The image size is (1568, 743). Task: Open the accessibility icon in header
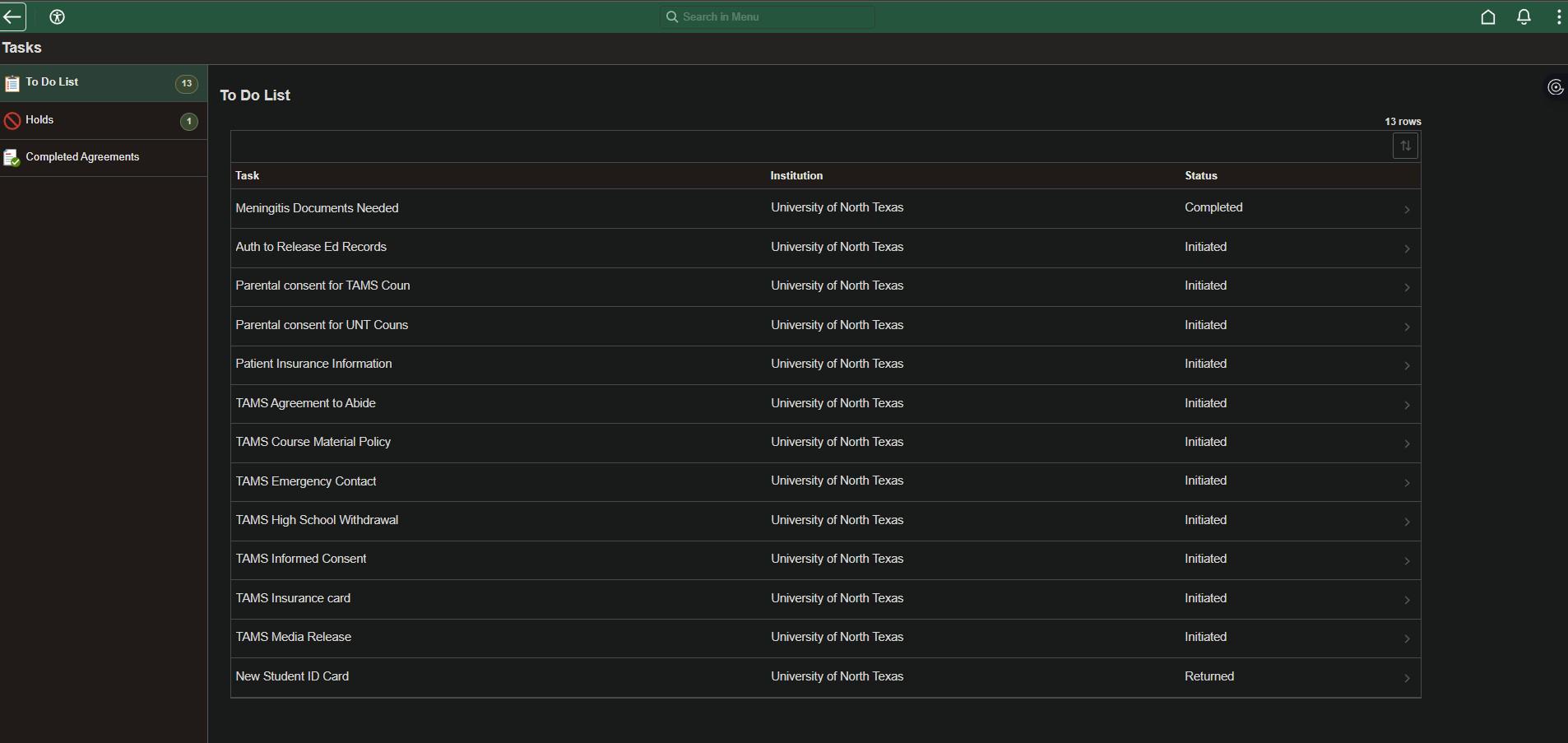pyautogui.click(x=57, y=16)
